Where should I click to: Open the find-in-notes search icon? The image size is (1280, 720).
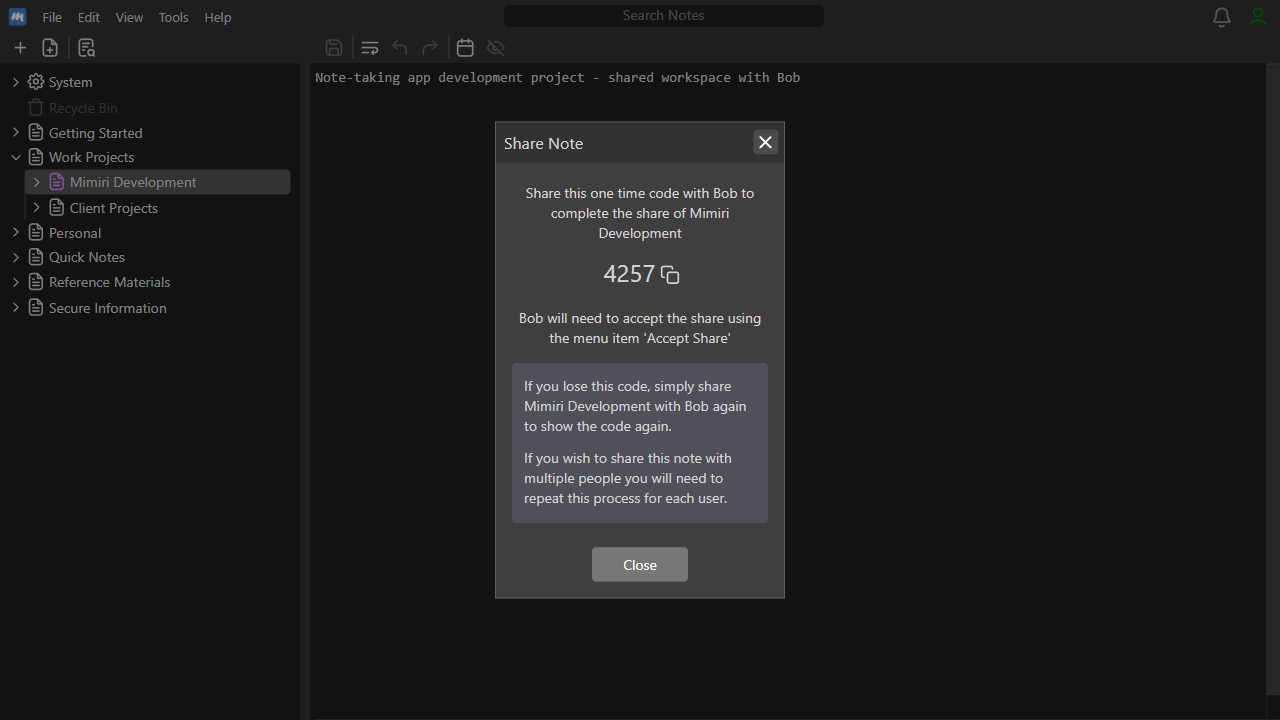pyautogui.click(x=87, y=47)
